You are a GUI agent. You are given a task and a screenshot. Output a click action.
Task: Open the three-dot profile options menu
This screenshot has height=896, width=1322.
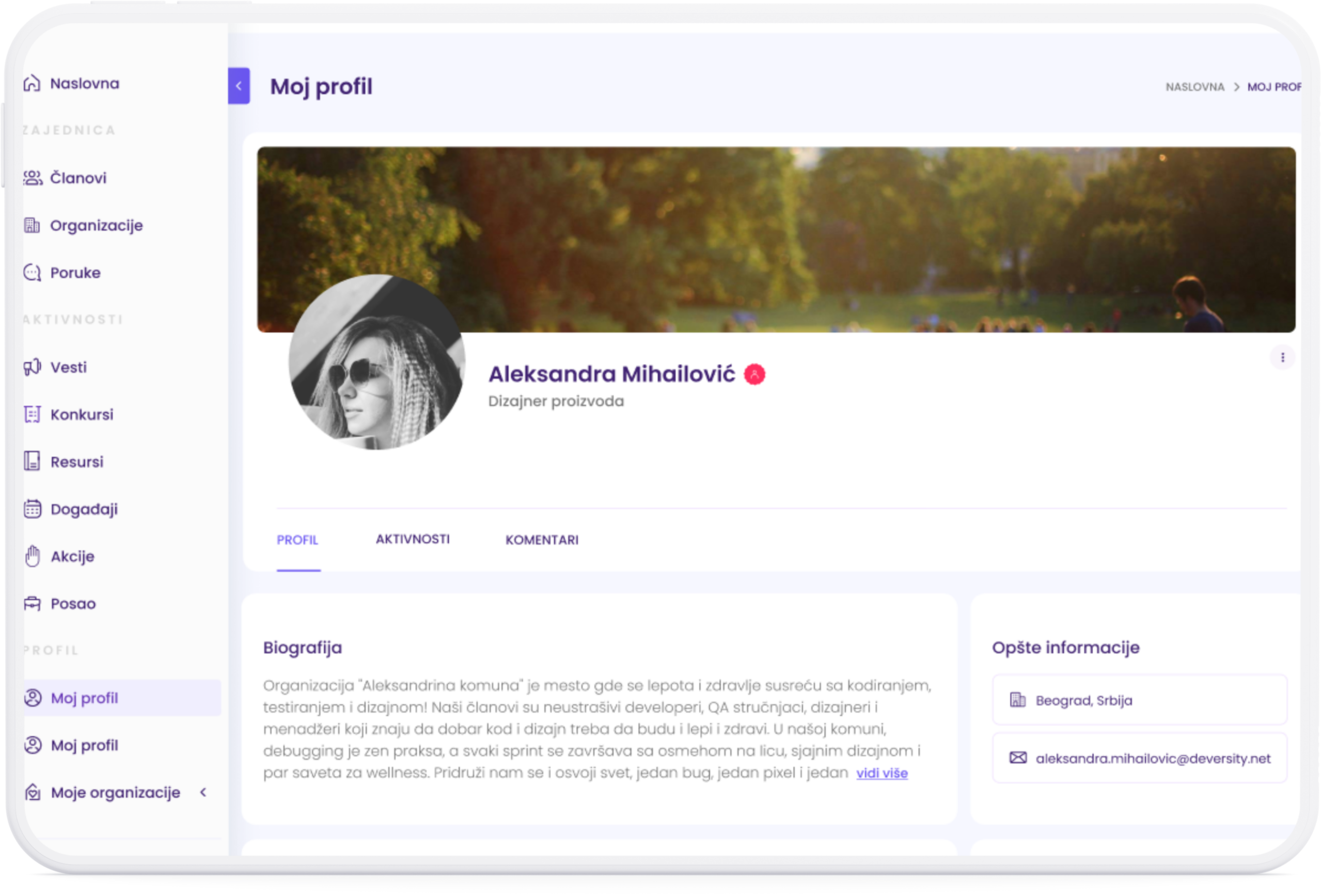1282,357
